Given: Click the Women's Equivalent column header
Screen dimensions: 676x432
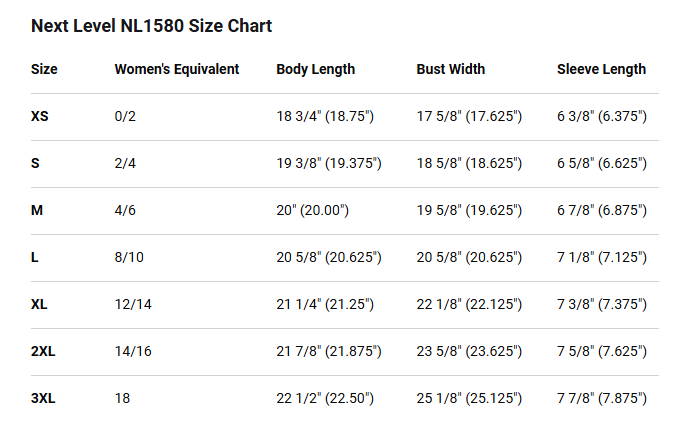Looking at the screenshot, I should point(177,69).
